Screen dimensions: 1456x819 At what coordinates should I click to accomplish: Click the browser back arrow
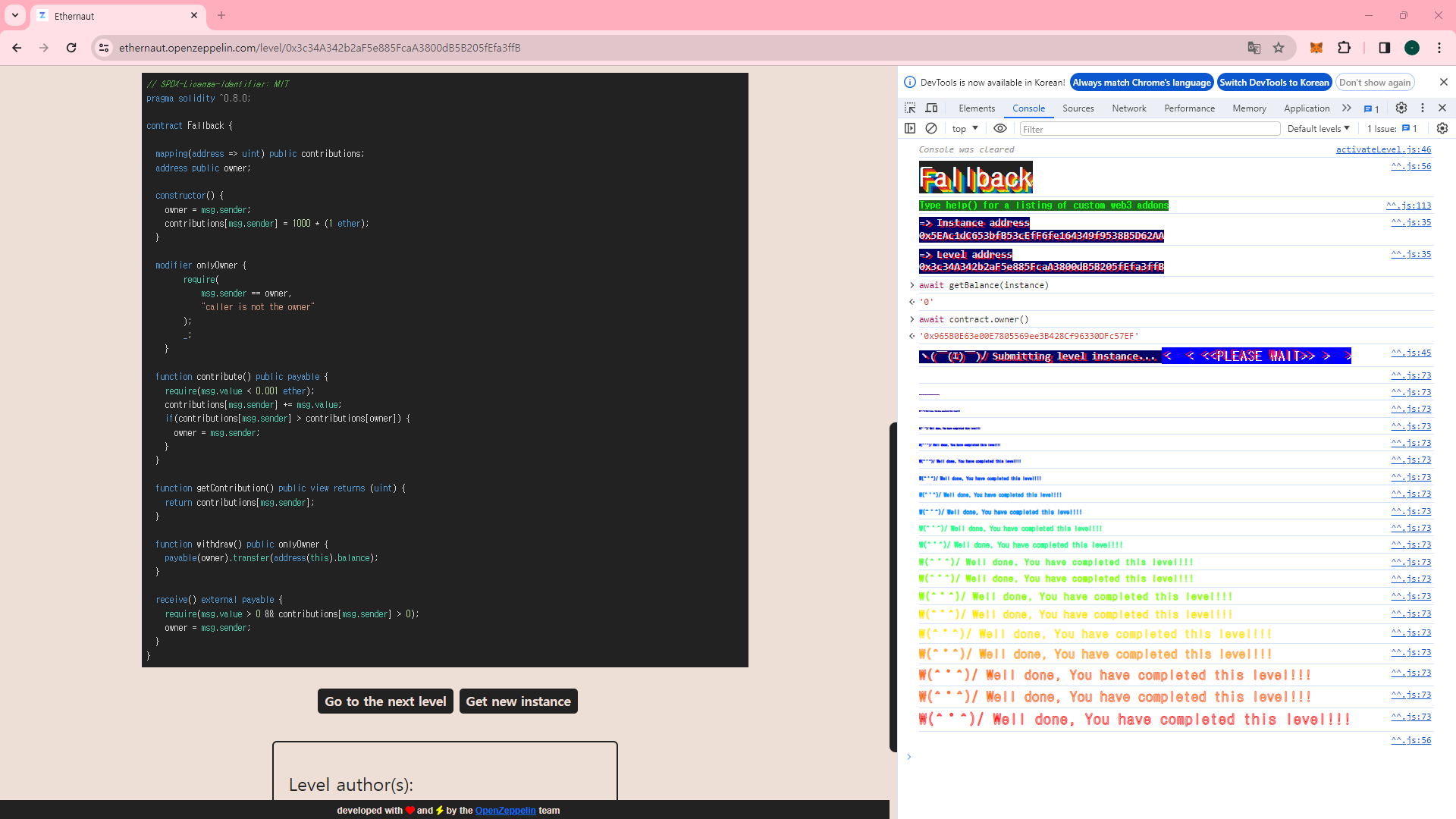(17, 48)
